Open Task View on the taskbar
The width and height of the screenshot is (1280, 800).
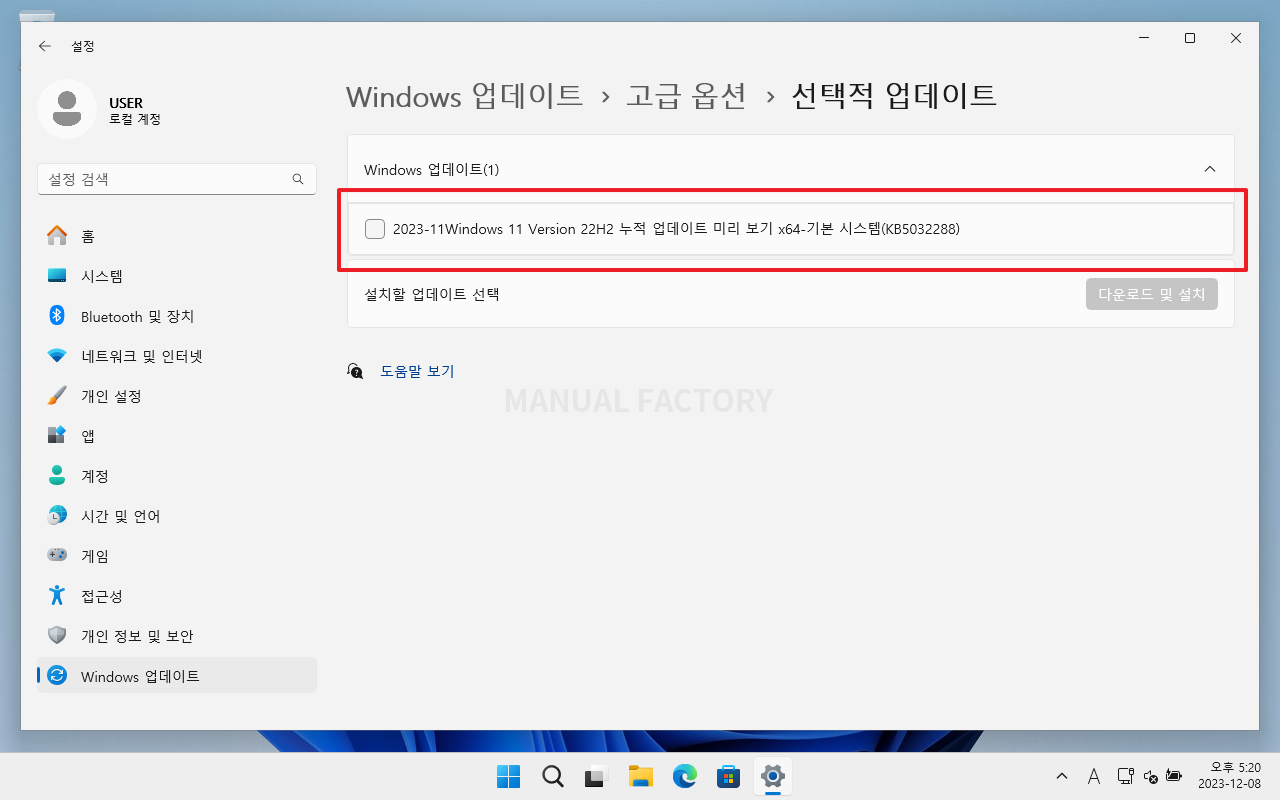[596, 776]
